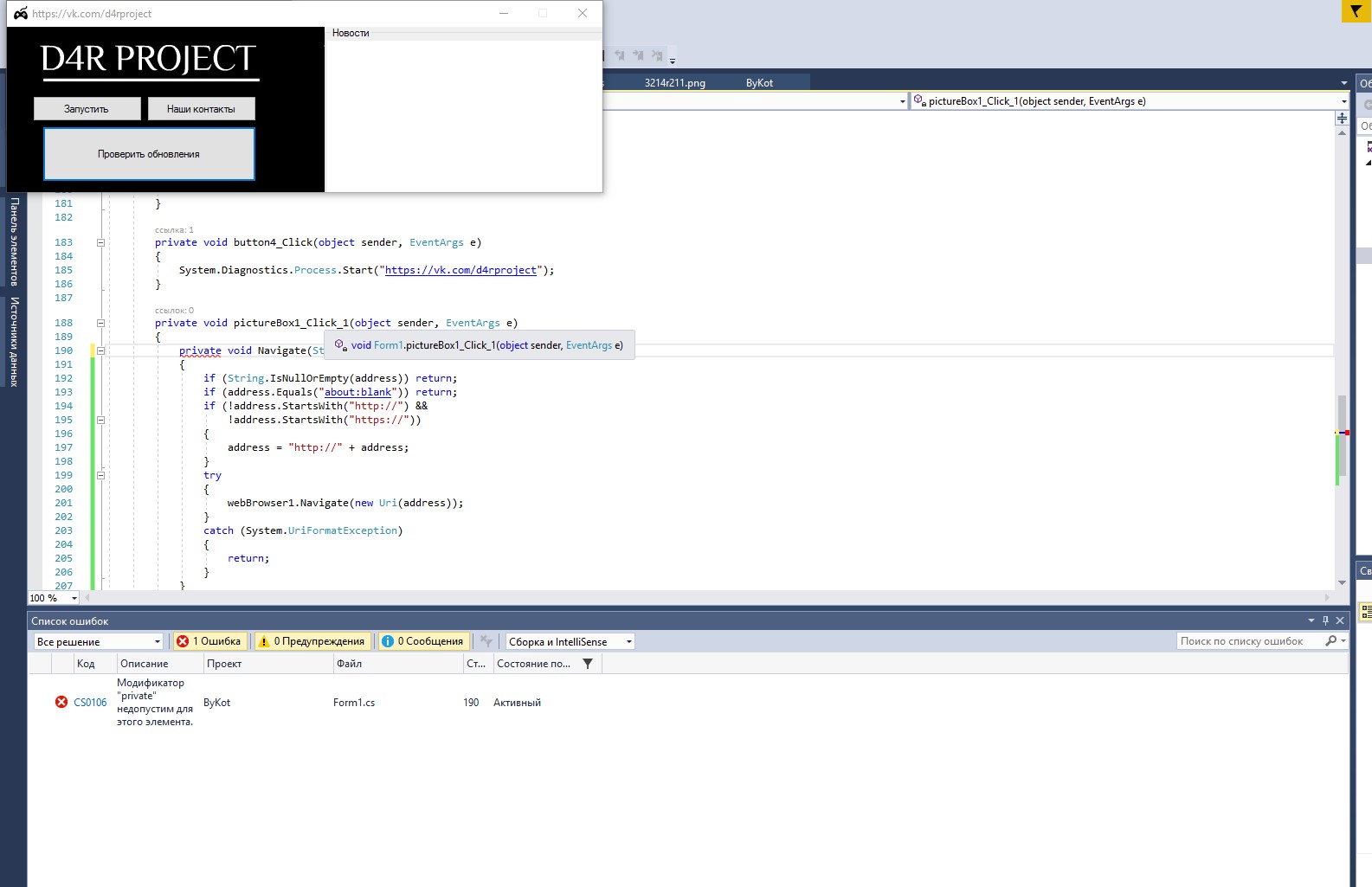
Task: Close the error list panel
Action: [x=1340, y=620]
